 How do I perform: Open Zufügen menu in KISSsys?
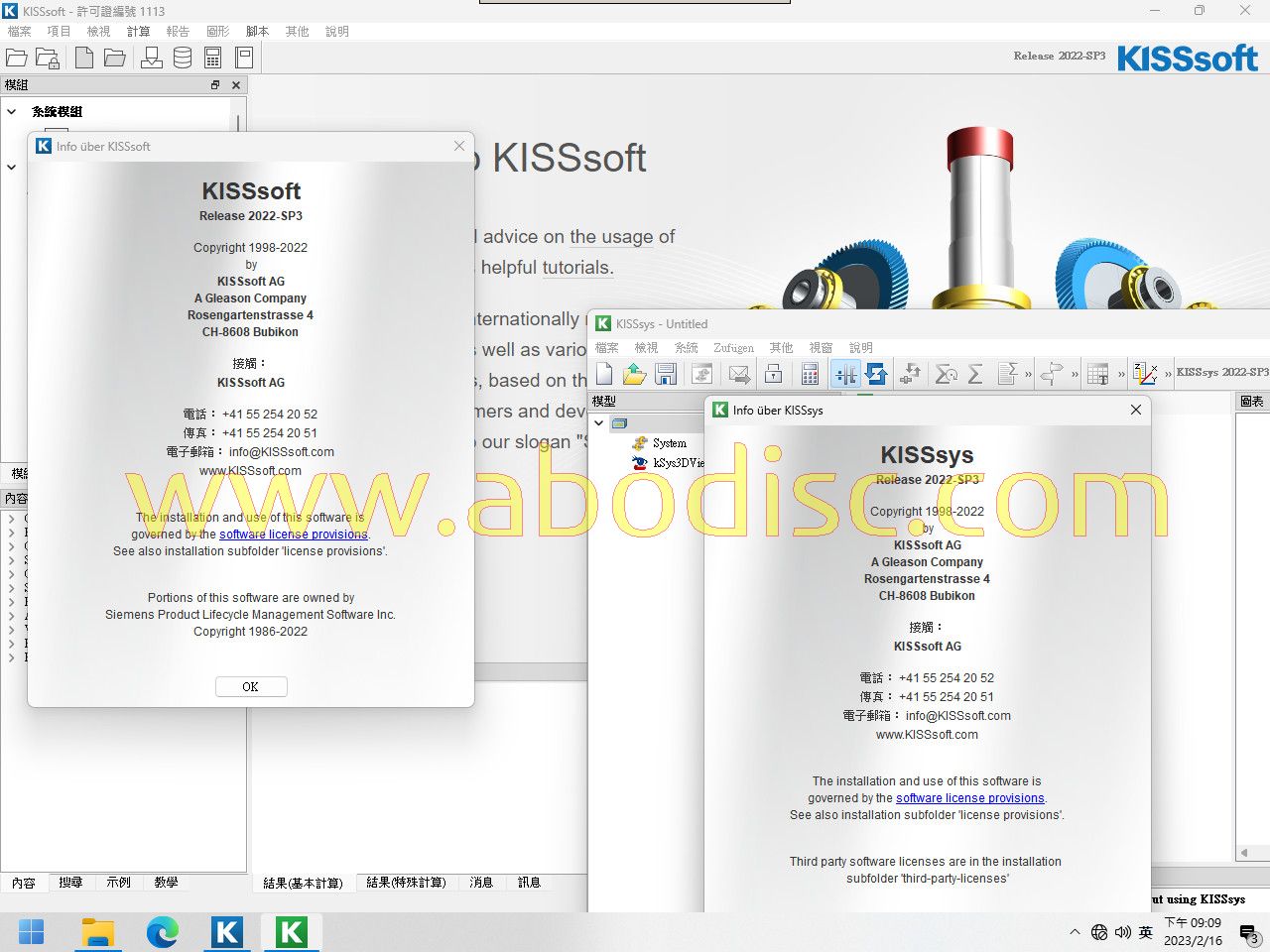pyautogui.click(x=734, y=348)
